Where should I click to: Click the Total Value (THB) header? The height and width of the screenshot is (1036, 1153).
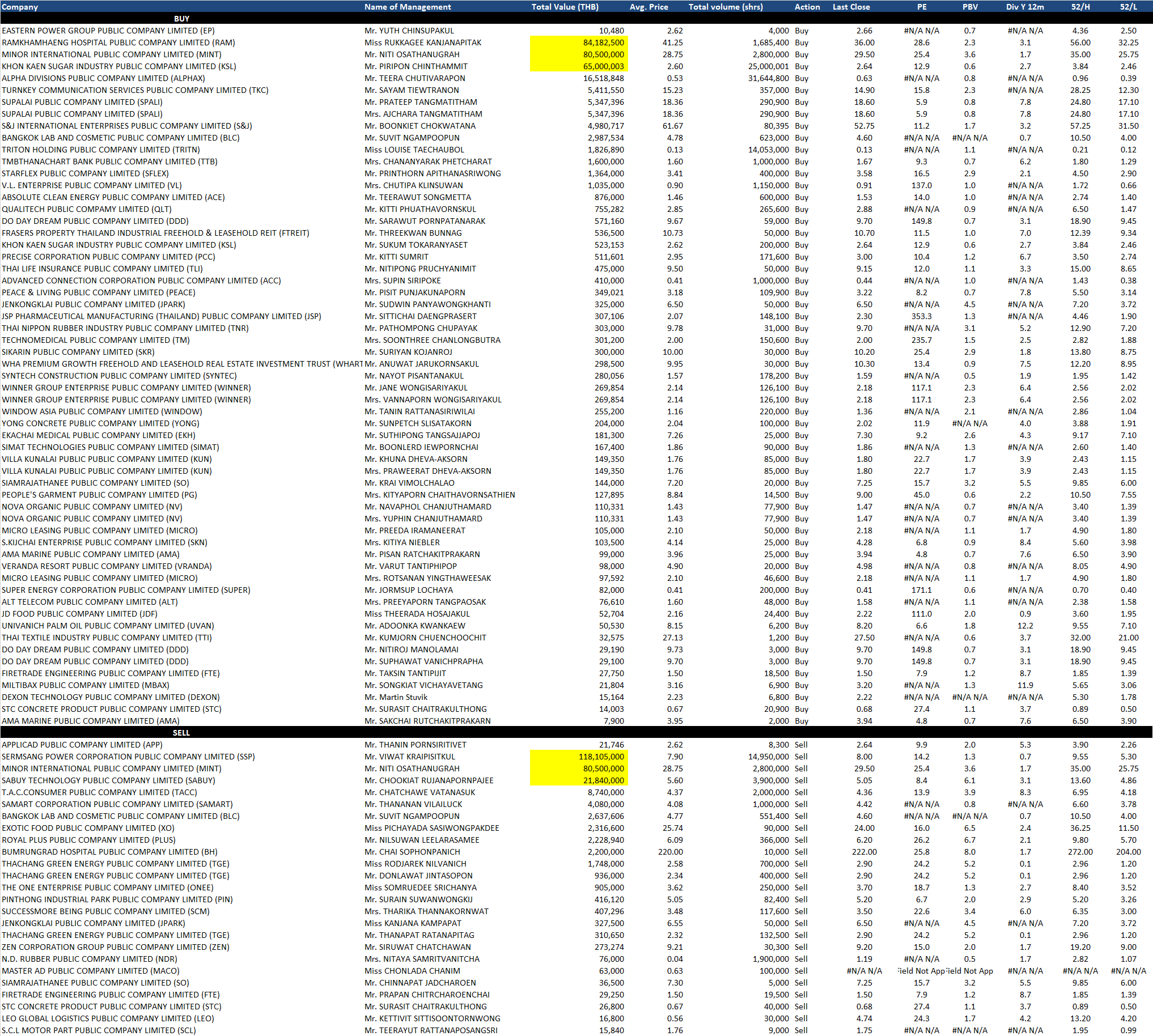point(564,7)
